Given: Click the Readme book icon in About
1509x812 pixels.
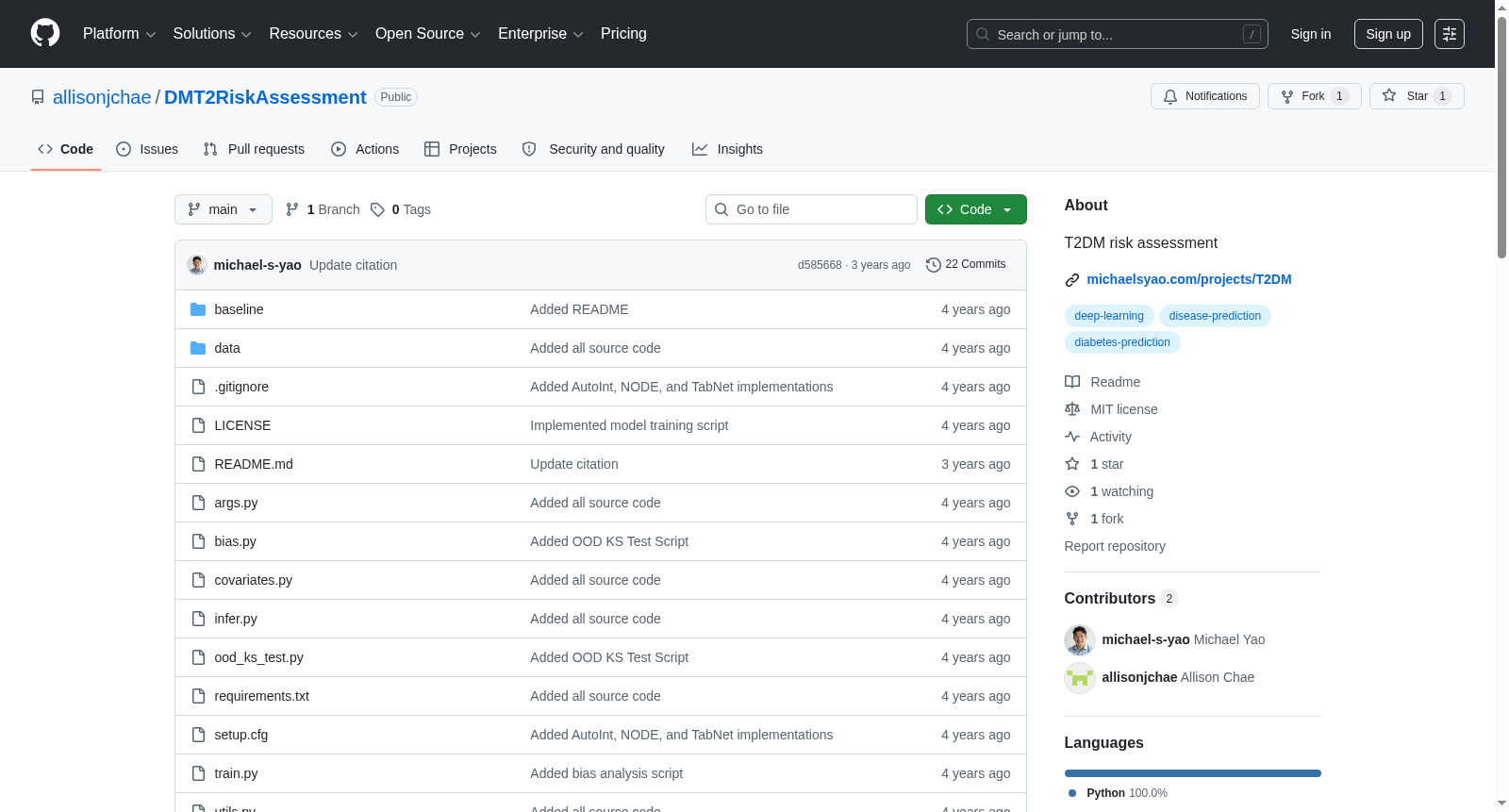Looking at the screenshot, I should (x=1072, y=382).
